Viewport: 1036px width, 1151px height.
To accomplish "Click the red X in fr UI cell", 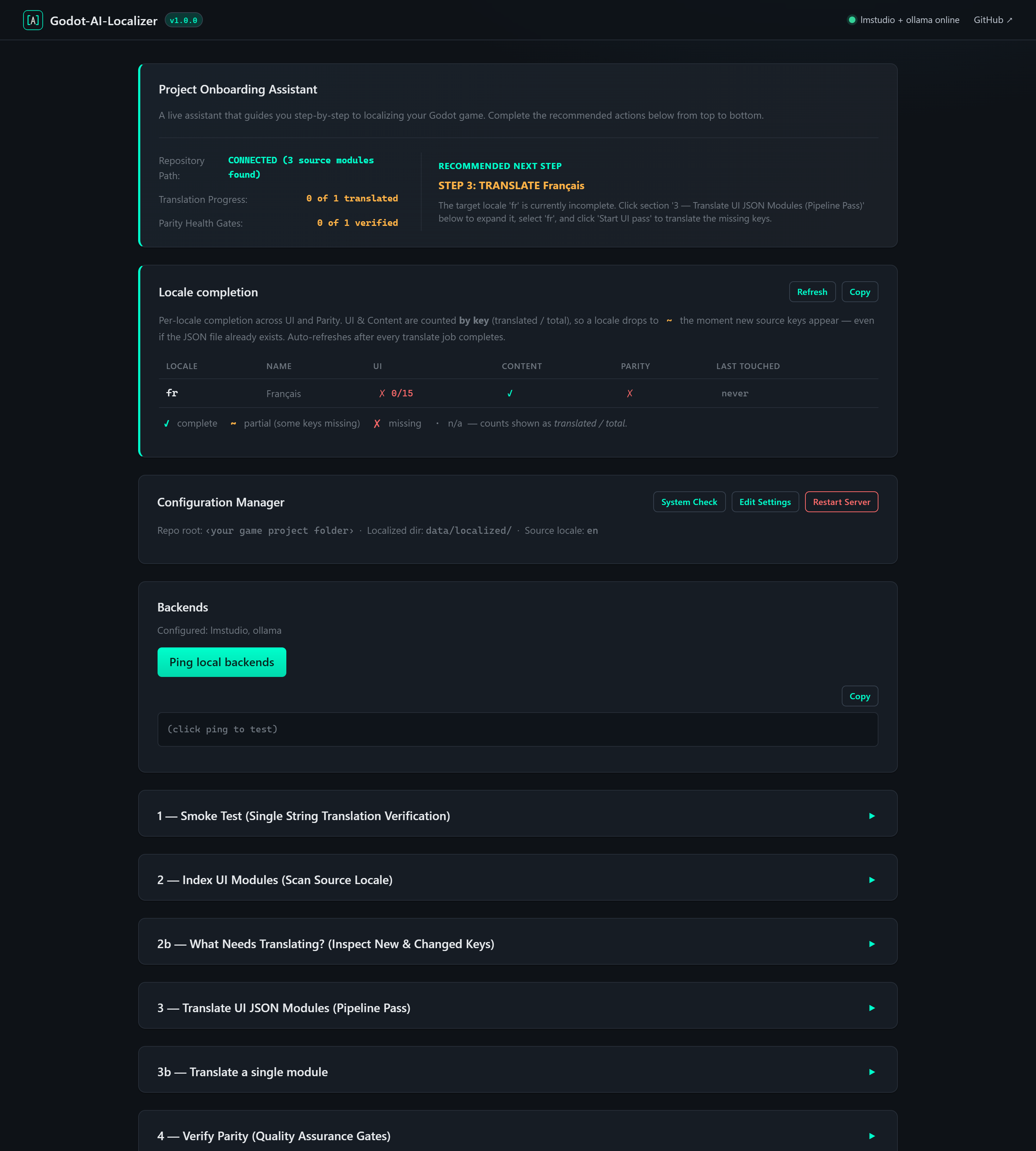I will click(382, 393).
